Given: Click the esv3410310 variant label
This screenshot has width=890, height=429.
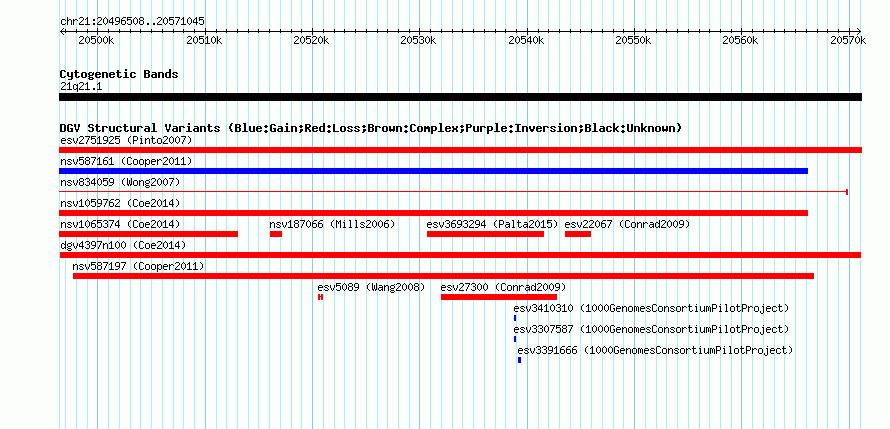Looking at the screenshot, I should coord(651,308).
